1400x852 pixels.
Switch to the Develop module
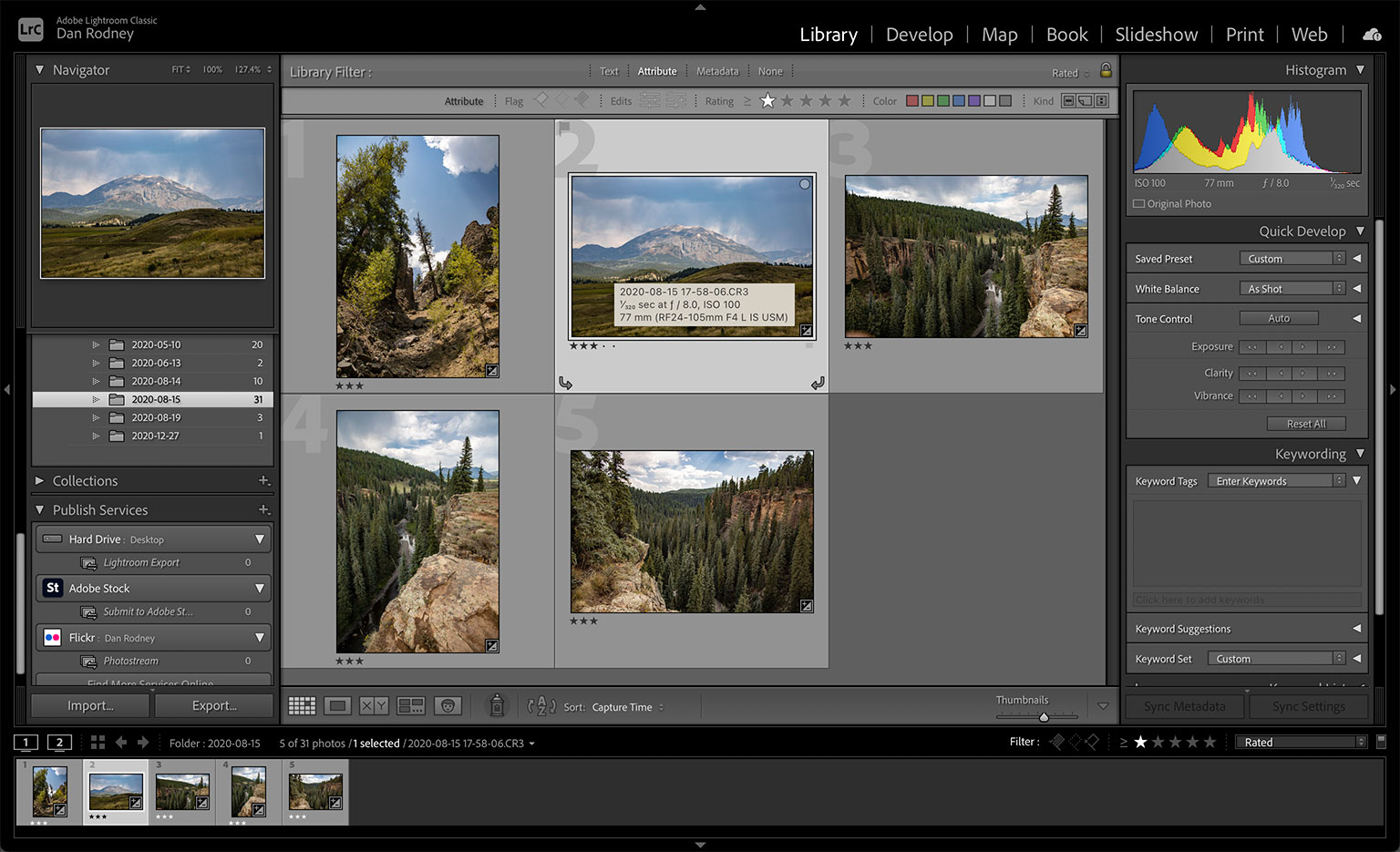tap(919, 35)
